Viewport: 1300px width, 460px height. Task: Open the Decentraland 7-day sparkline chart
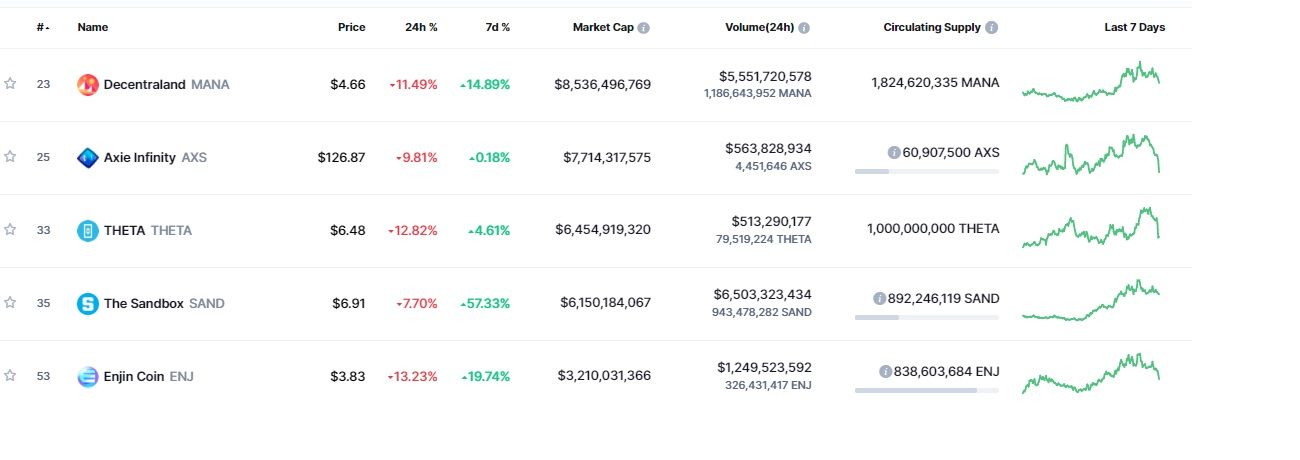click(x=1091, y=82)
